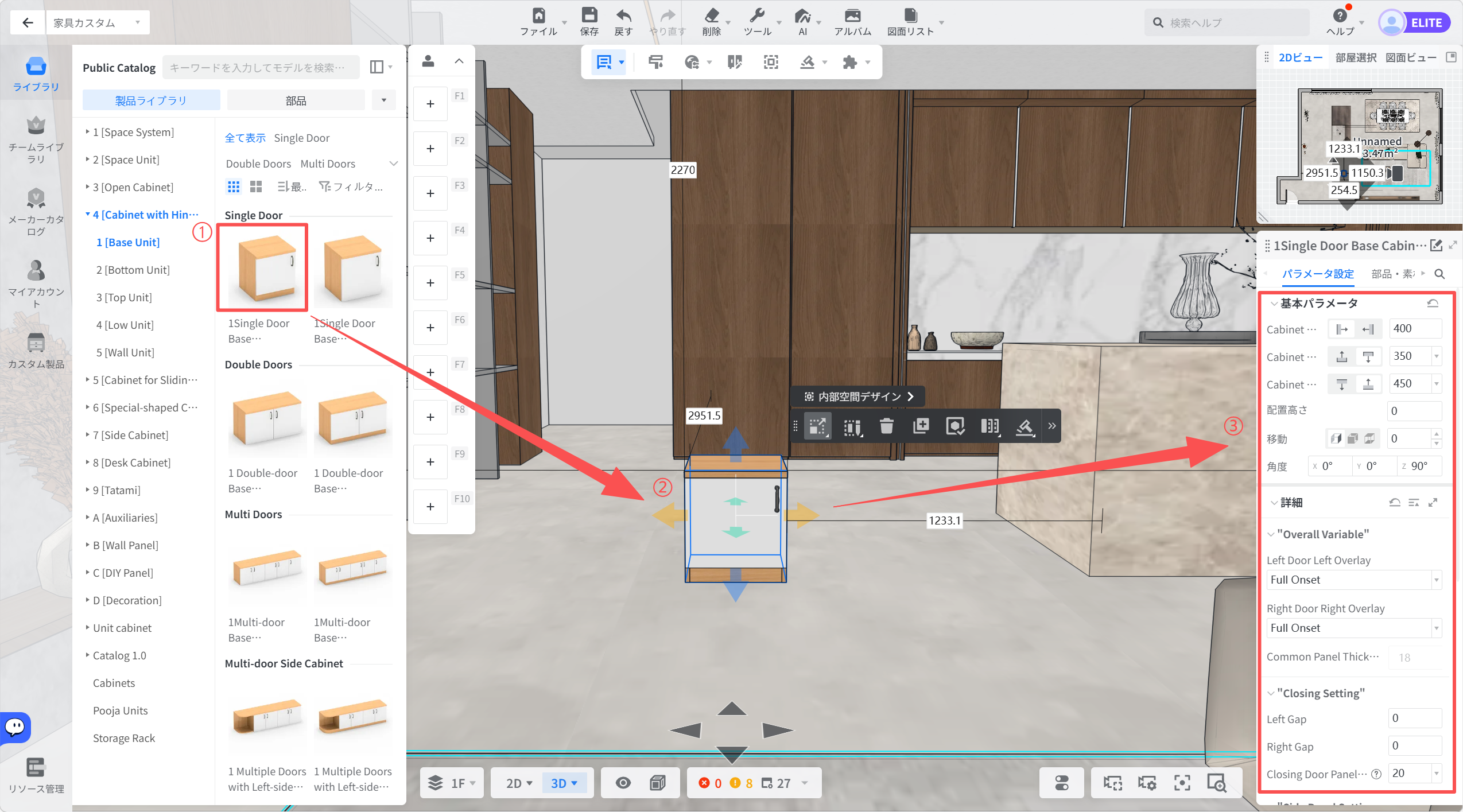Click the 削除 eraser icon
The height and width of the screenshot is (812, 1463).
pyautogui.click(x=712, y=15)
